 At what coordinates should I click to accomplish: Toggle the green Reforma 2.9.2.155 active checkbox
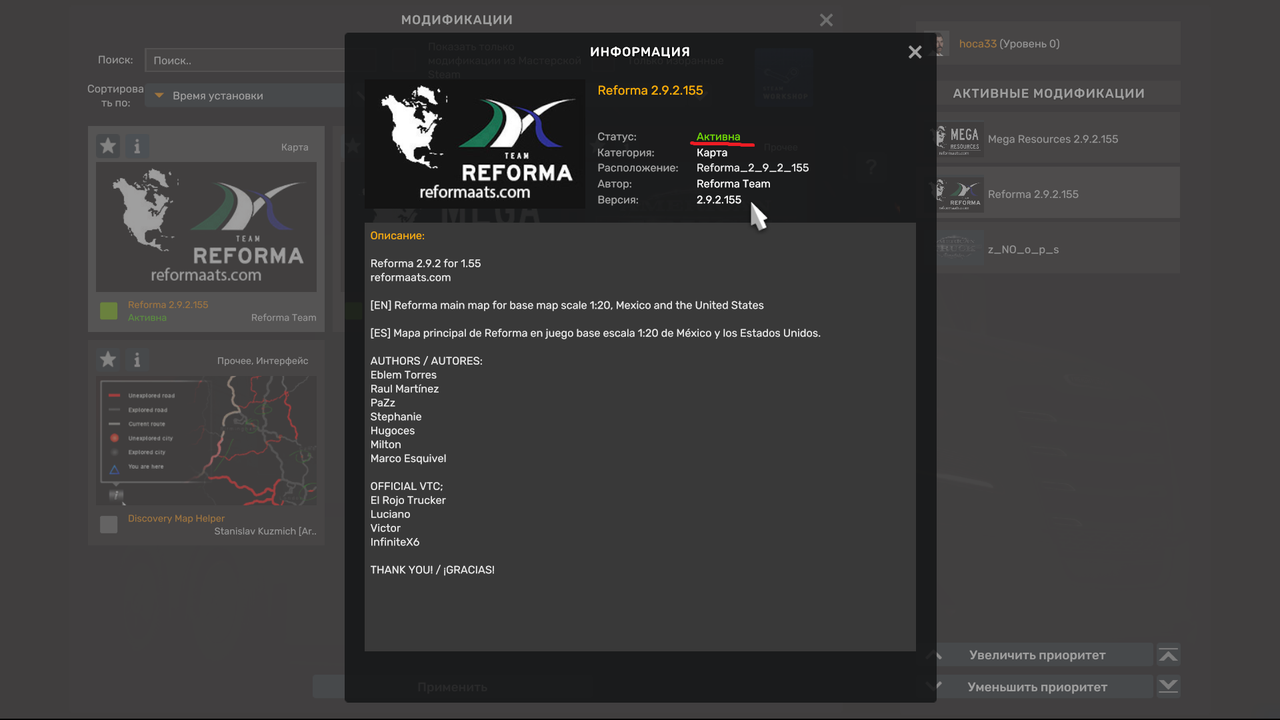[x=109, y=311]
